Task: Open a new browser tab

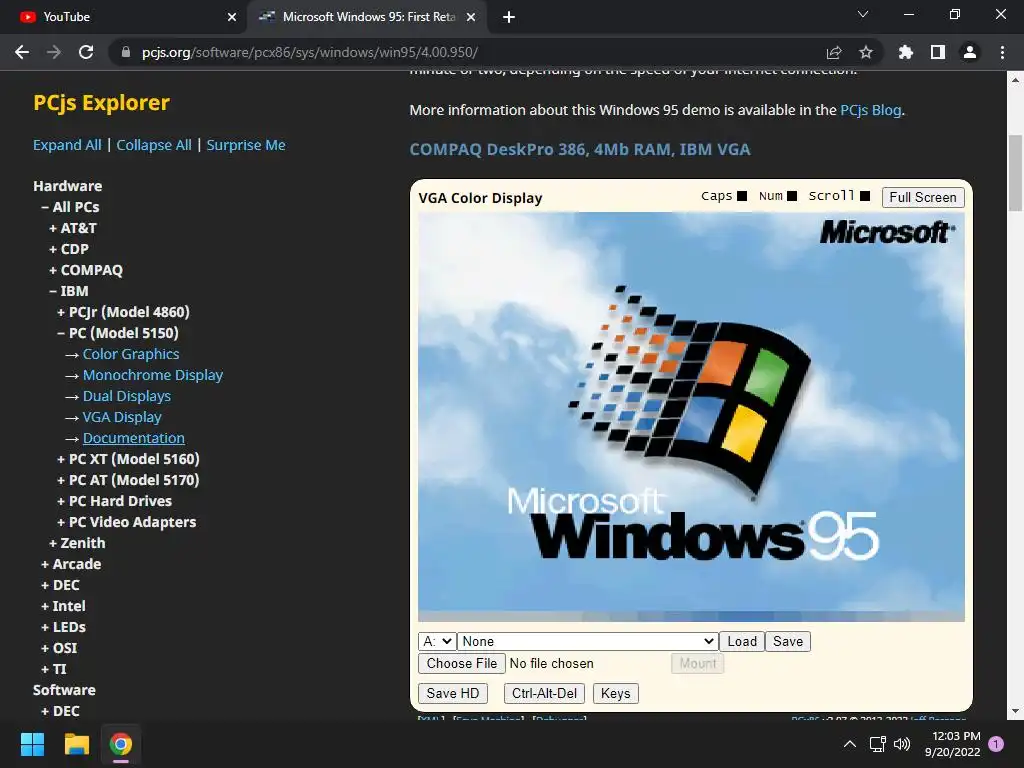Action: click(509, 17)
